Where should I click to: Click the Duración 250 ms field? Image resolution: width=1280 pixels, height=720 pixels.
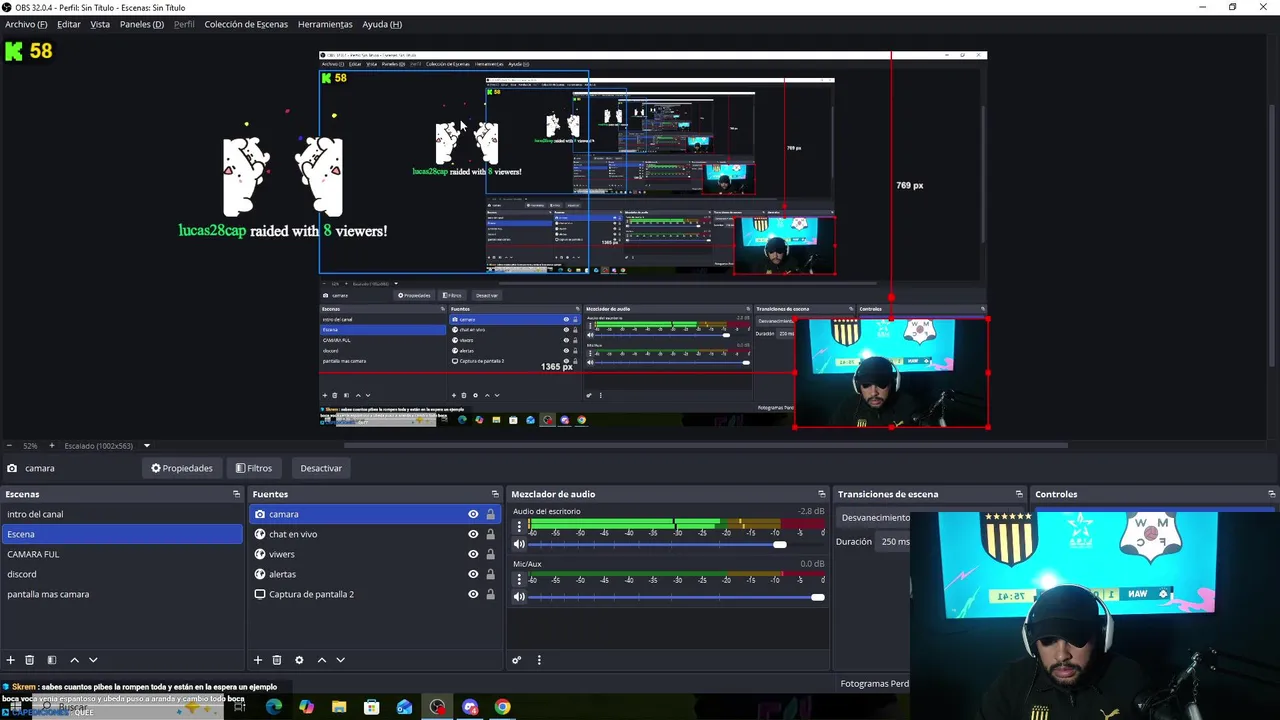[x=894, y=542]
